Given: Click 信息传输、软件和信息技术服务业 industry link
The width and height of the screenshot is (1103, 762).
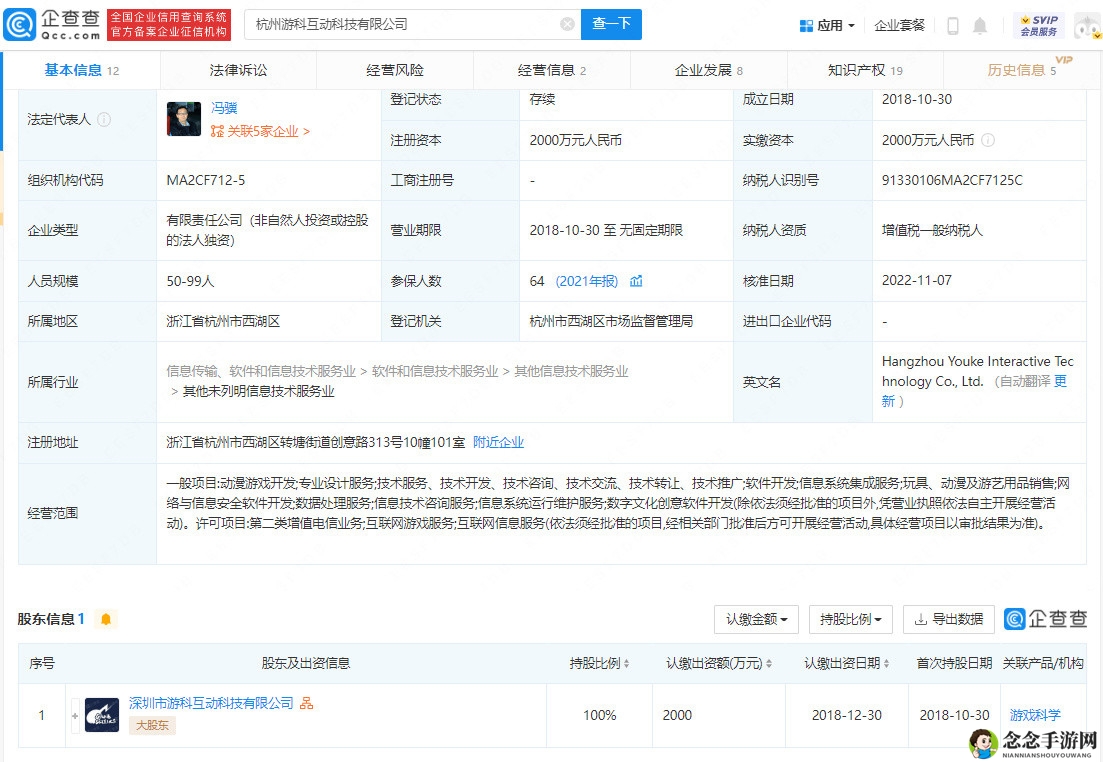Looking at the screenshot, I should 261,372.
